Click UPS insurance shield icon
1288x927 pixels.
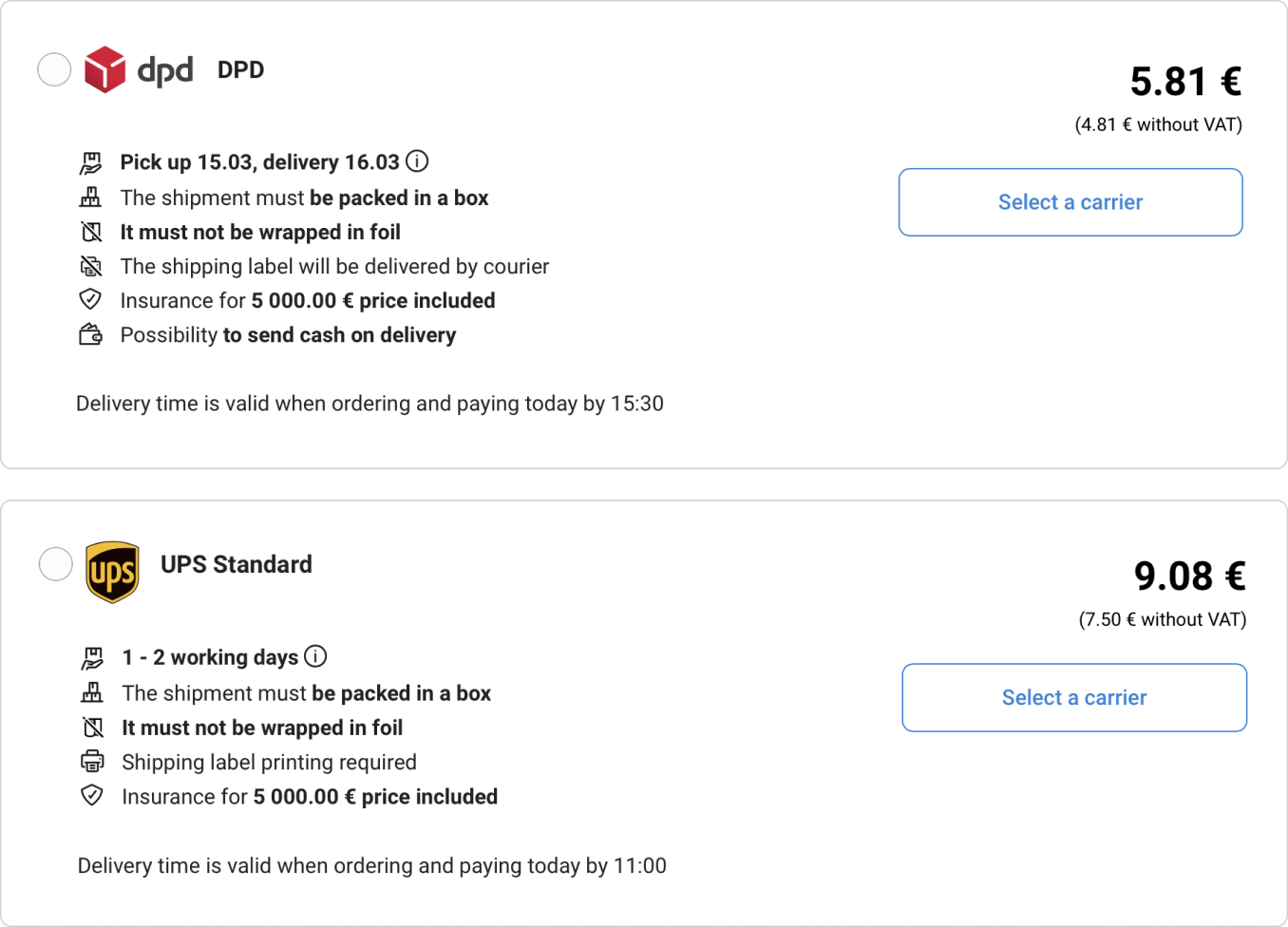[92, 796]
